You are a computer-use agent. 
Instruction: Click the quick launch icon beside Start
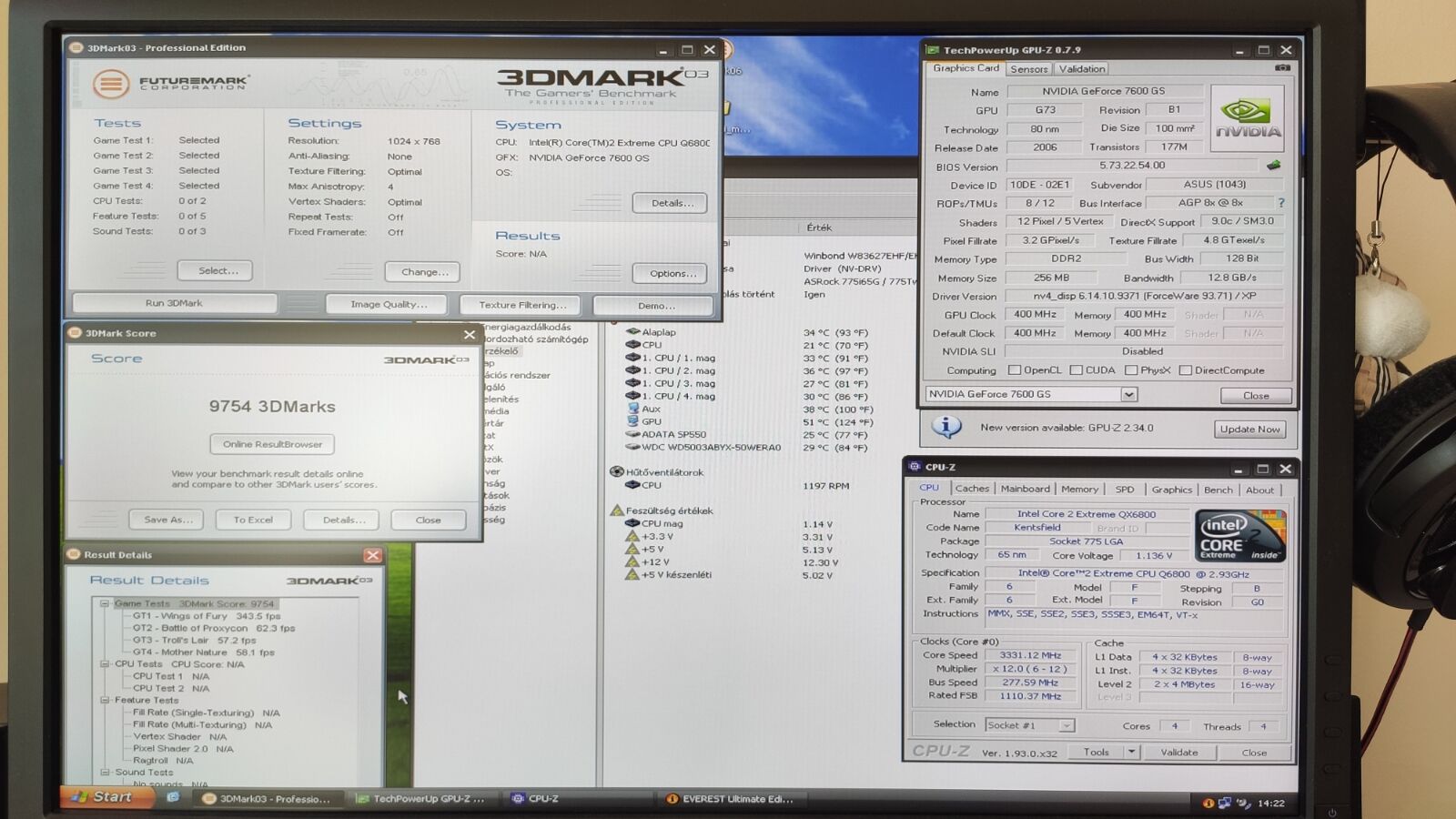173,797
